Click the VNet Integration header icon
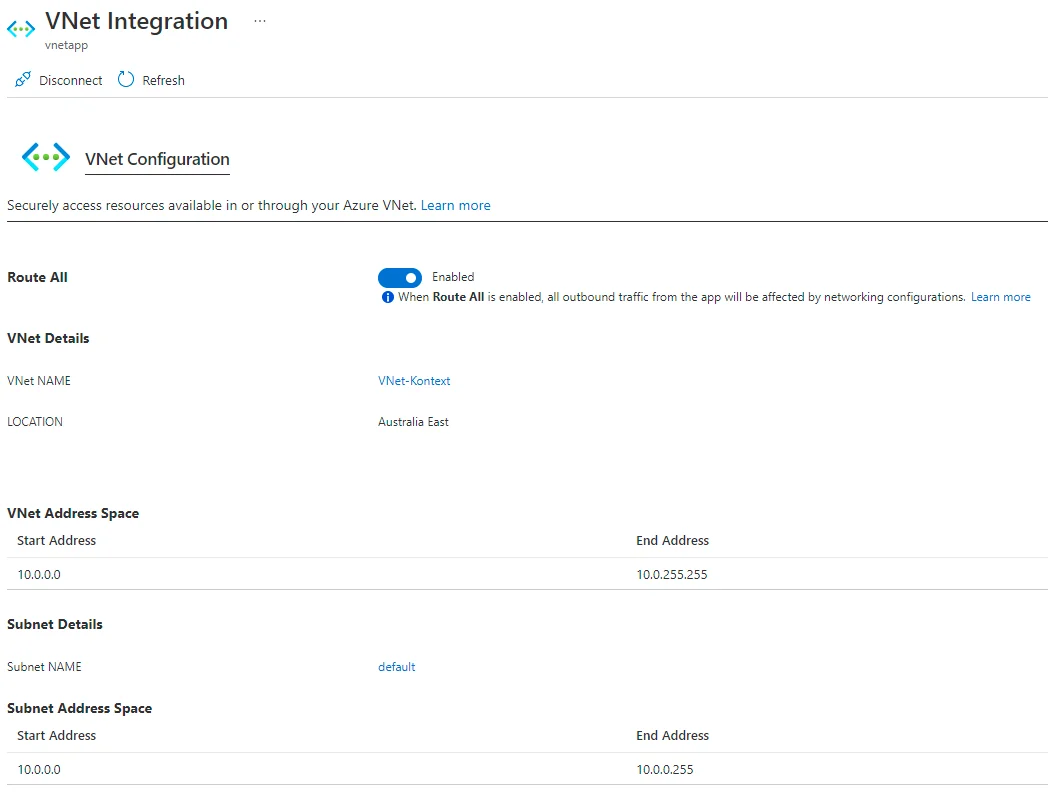This screenshot has width=1048, height=804. [21, 28]
